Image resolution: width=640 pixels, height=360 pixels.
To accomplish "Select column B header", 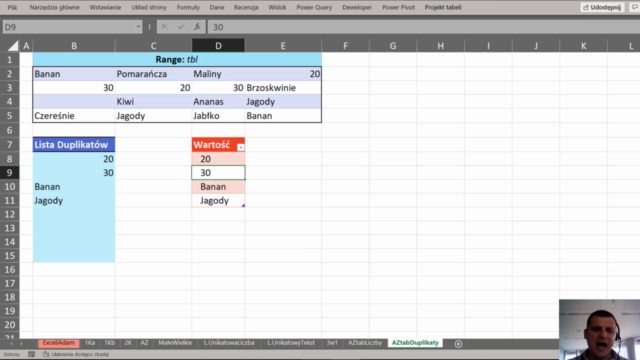I will pyautogui.click(x=74, y=46).
